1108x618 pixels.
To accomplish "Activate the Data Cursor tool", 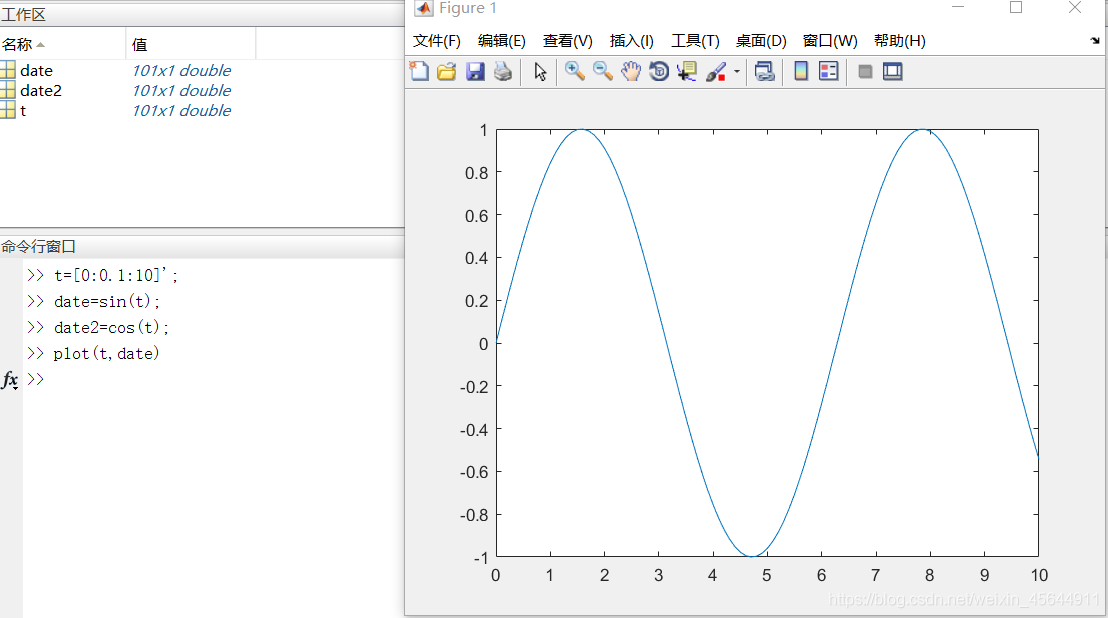I will (x=687, y=71).
